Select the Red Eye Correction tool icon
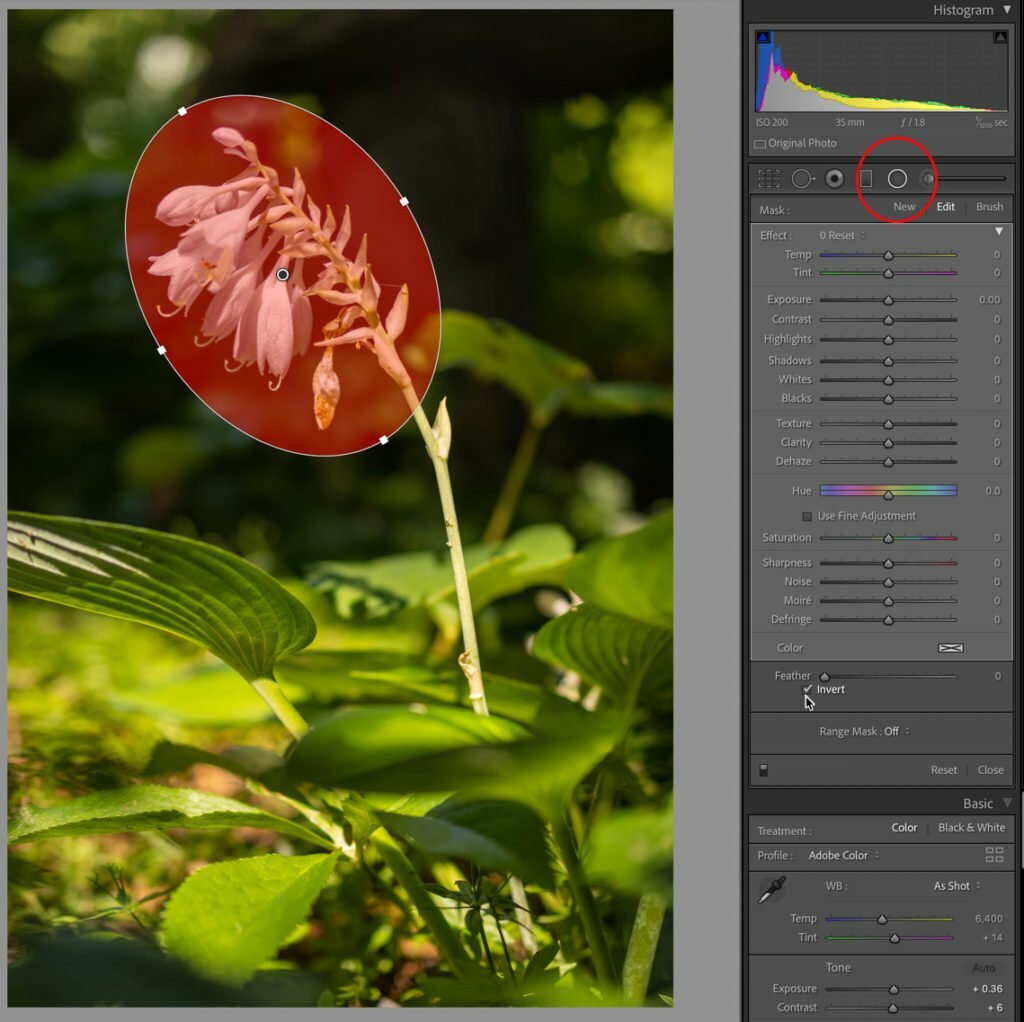The width and height of the screenshot is (1024, 1022). [834, 178]
